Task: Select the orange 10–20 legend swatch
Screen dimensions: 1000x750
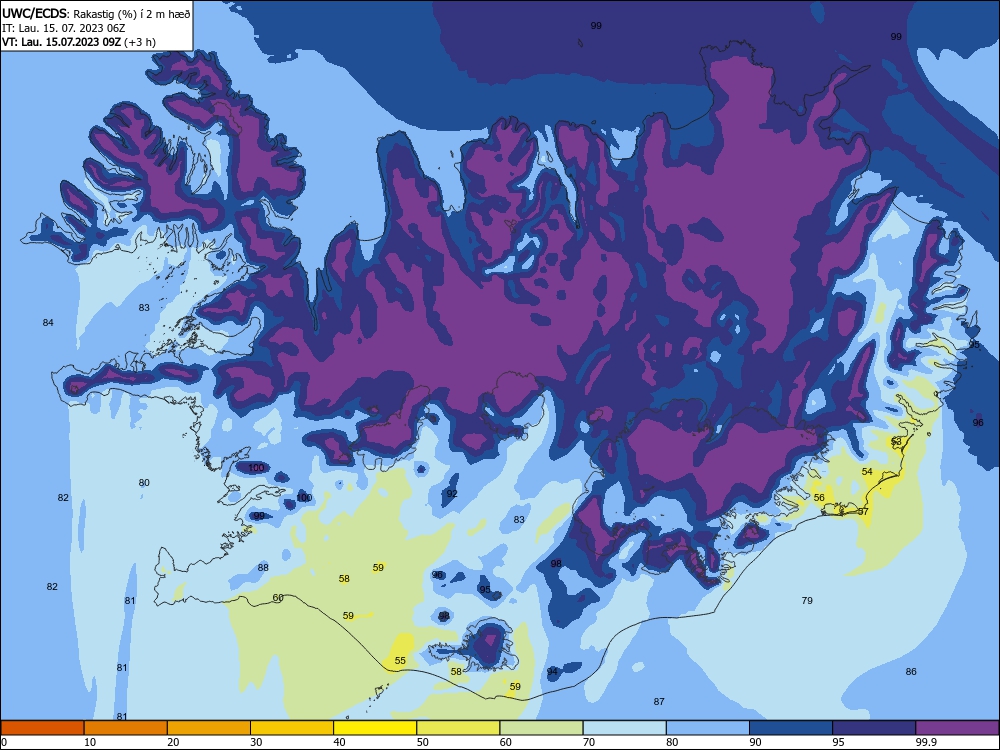Action: click(126, 728)
